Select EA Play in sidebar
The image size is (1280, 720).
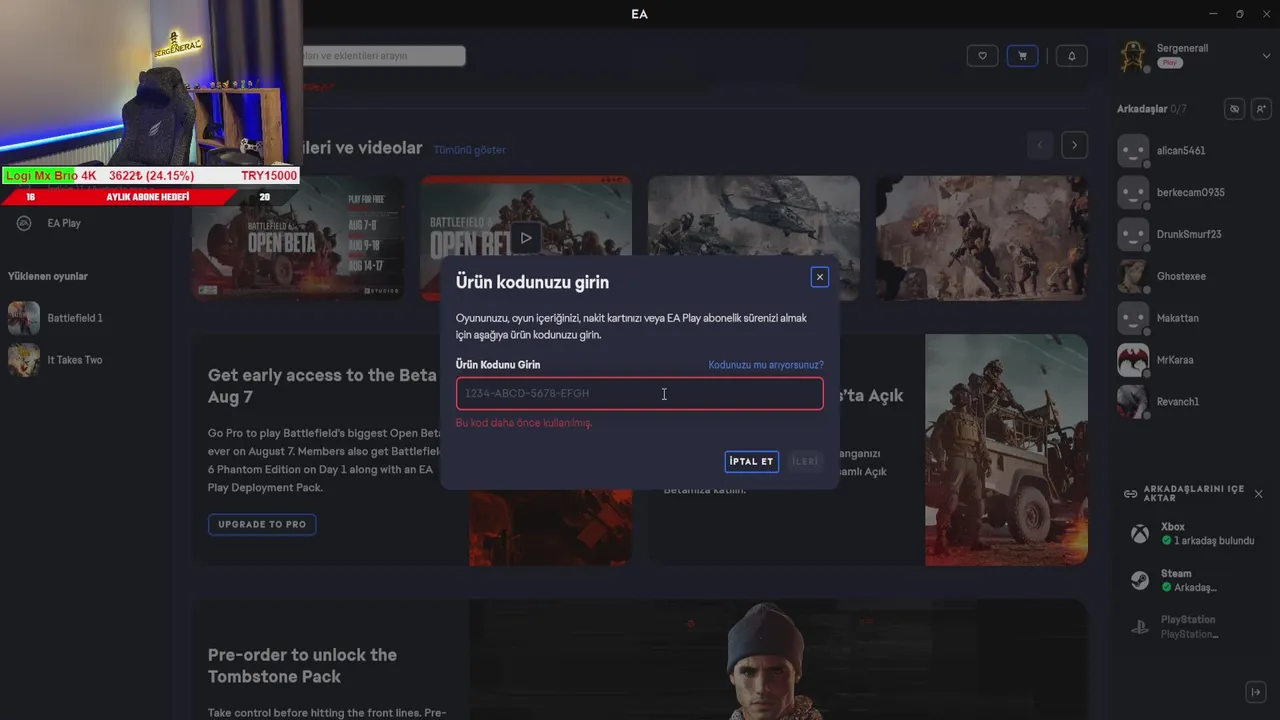(64, 223)
